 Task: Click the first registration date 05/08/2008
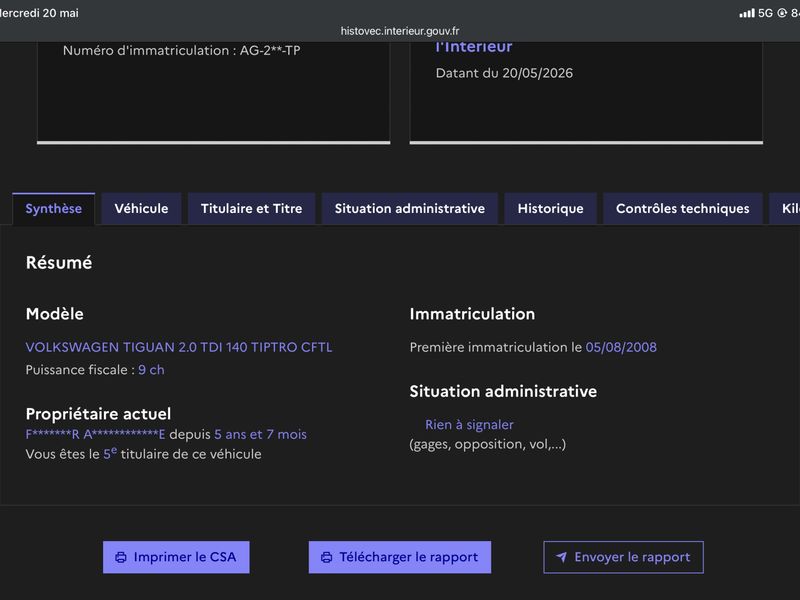(x=621, y=347)
